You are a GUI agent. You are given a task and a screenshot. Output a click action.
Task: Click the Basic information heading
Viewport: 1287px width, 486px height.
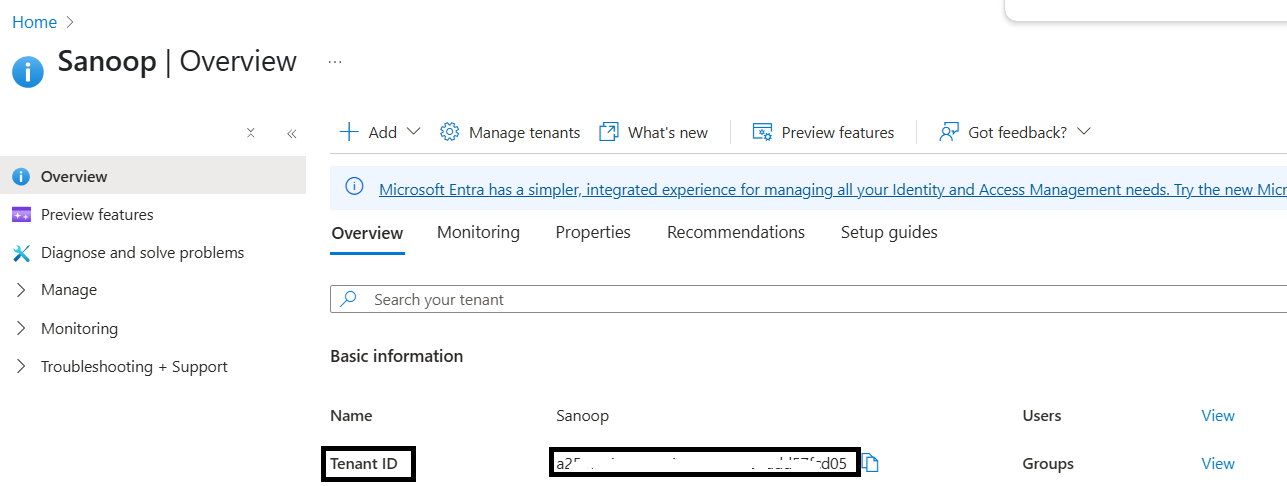click(x=397, y=356)
